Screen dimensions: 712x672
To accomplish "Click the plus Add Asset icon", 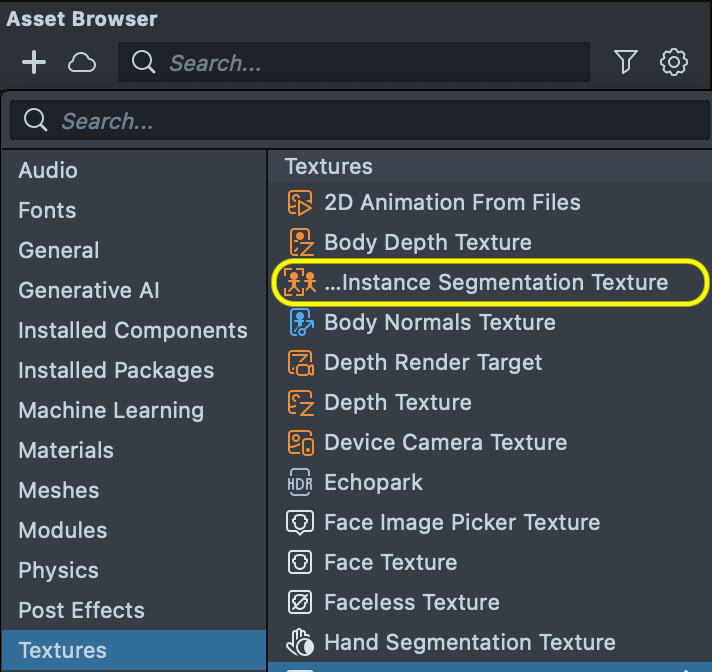I will coord(34,63).
